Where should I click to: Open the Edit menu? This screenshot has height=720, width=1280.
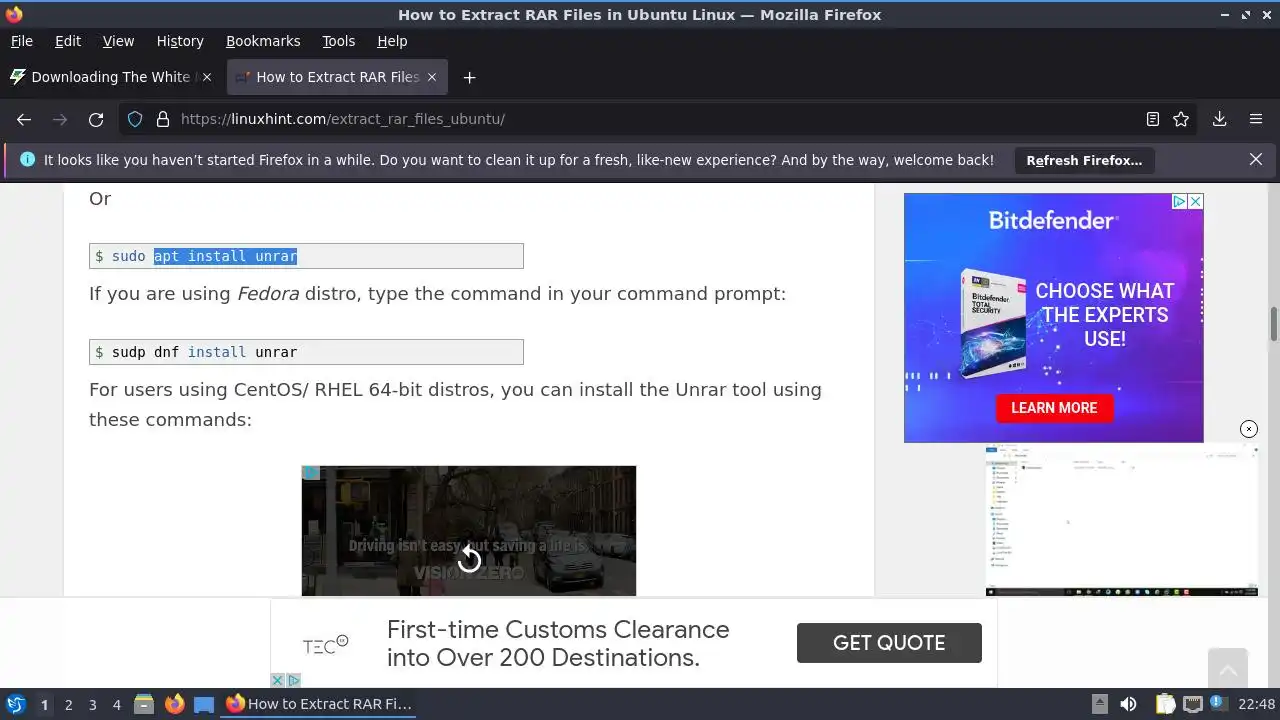(x=68, y=41)
